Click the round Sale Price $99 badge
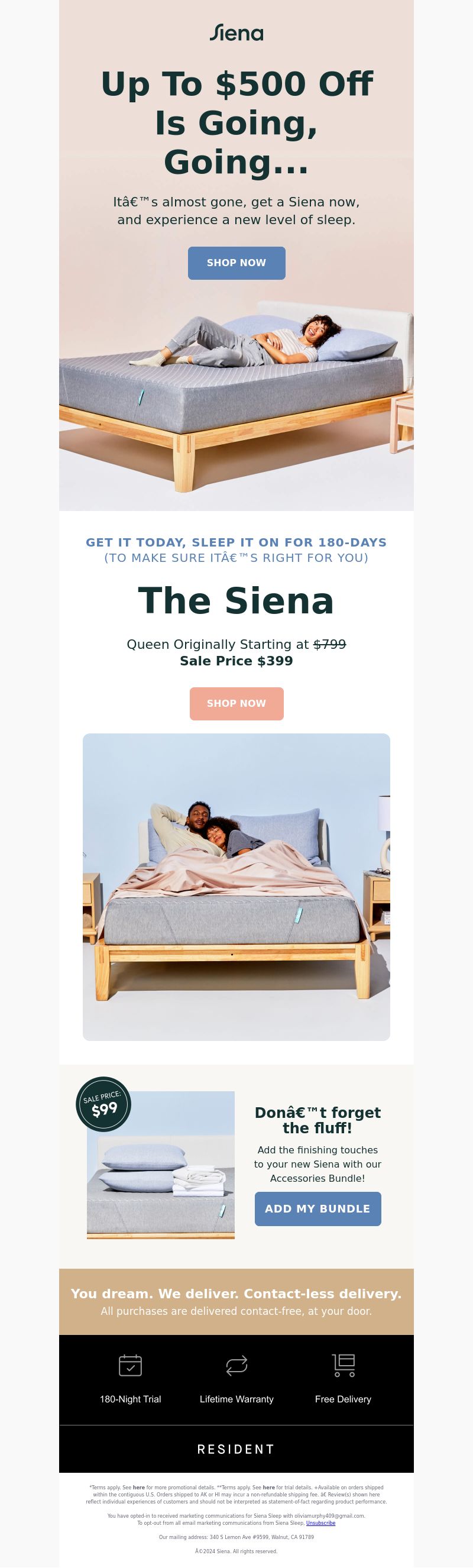 (103, 1104)
